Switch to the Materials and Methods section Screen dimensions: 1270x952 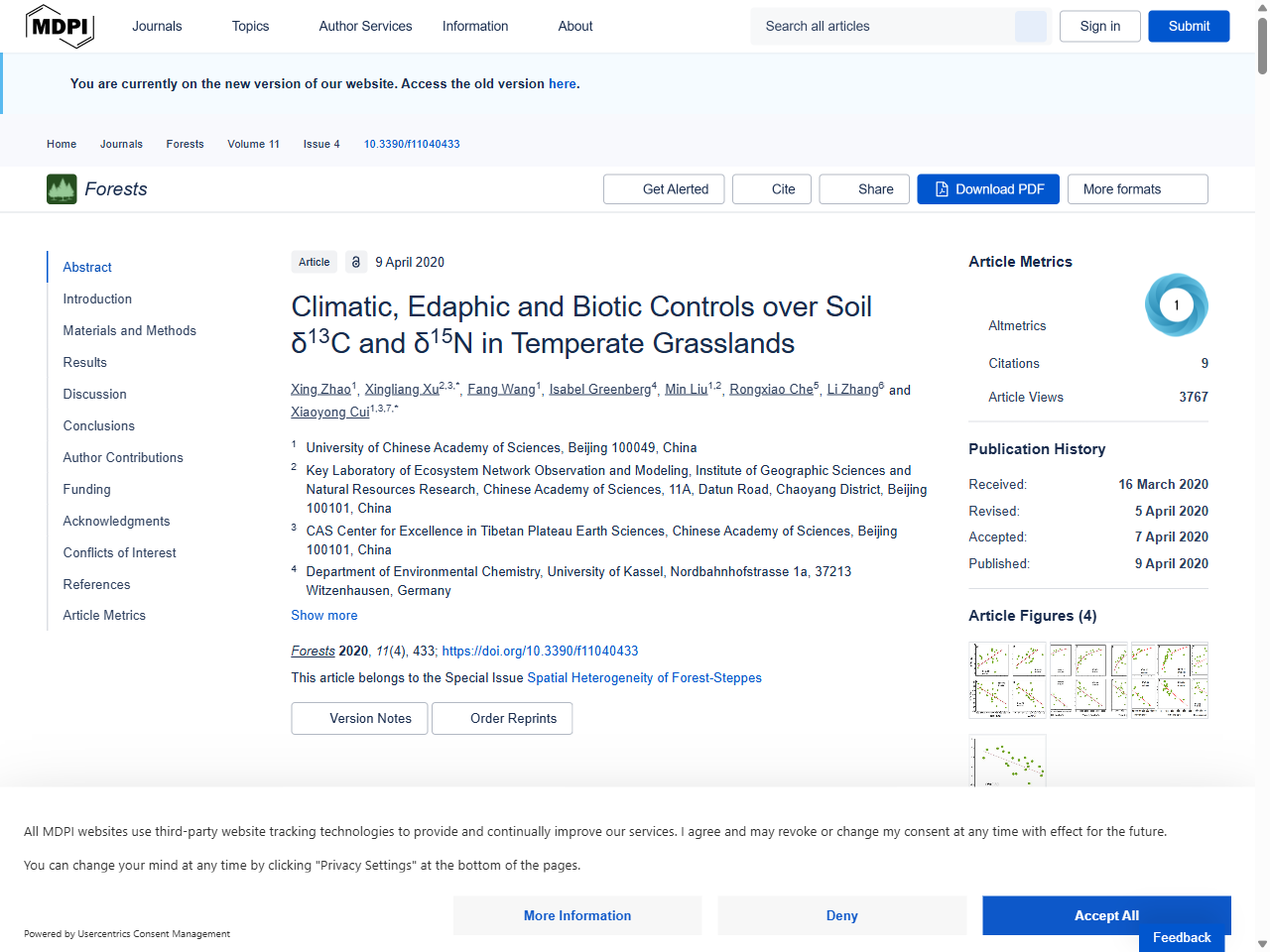coord(129,330)
